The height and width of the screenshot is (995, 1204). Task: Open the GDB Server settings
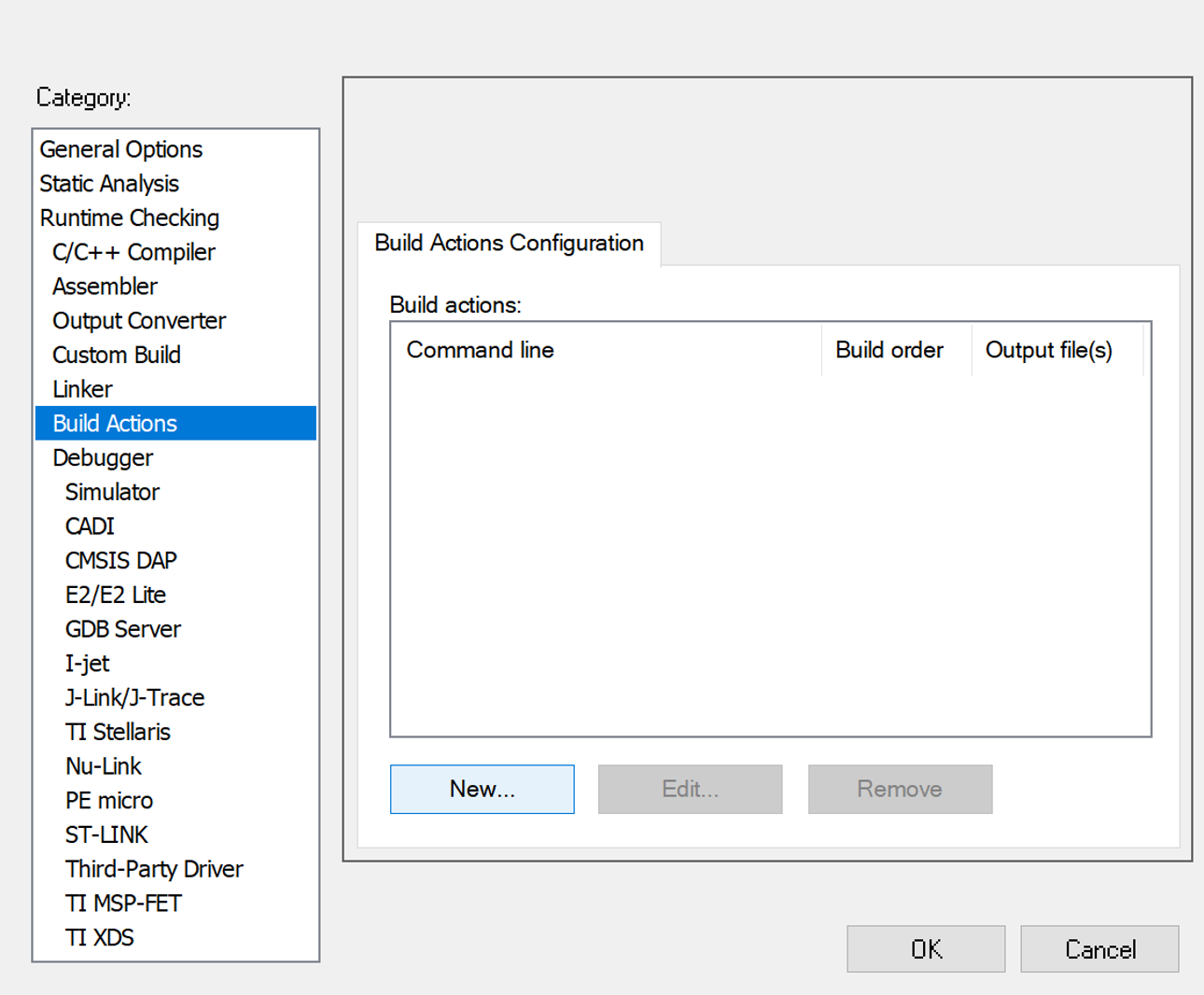(x=122, y=628)
